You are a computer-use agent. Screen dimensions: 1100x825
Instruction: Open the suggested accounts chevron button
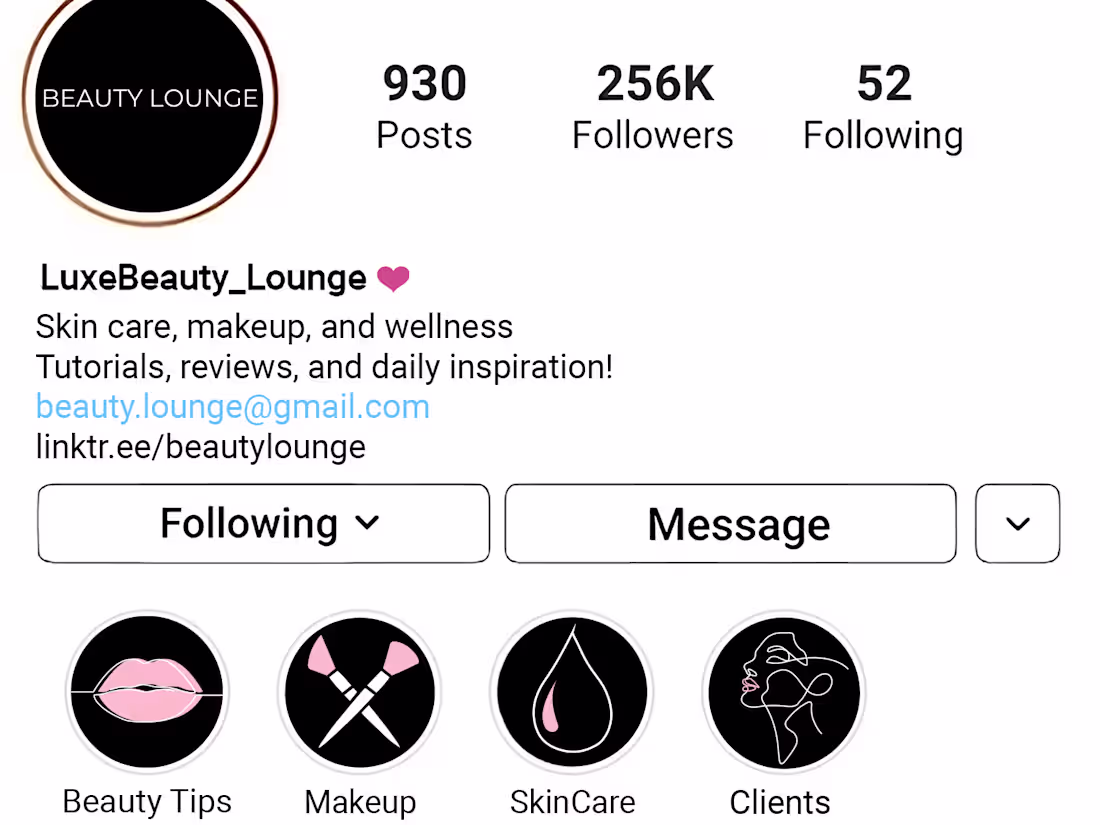click(1017, 523)
